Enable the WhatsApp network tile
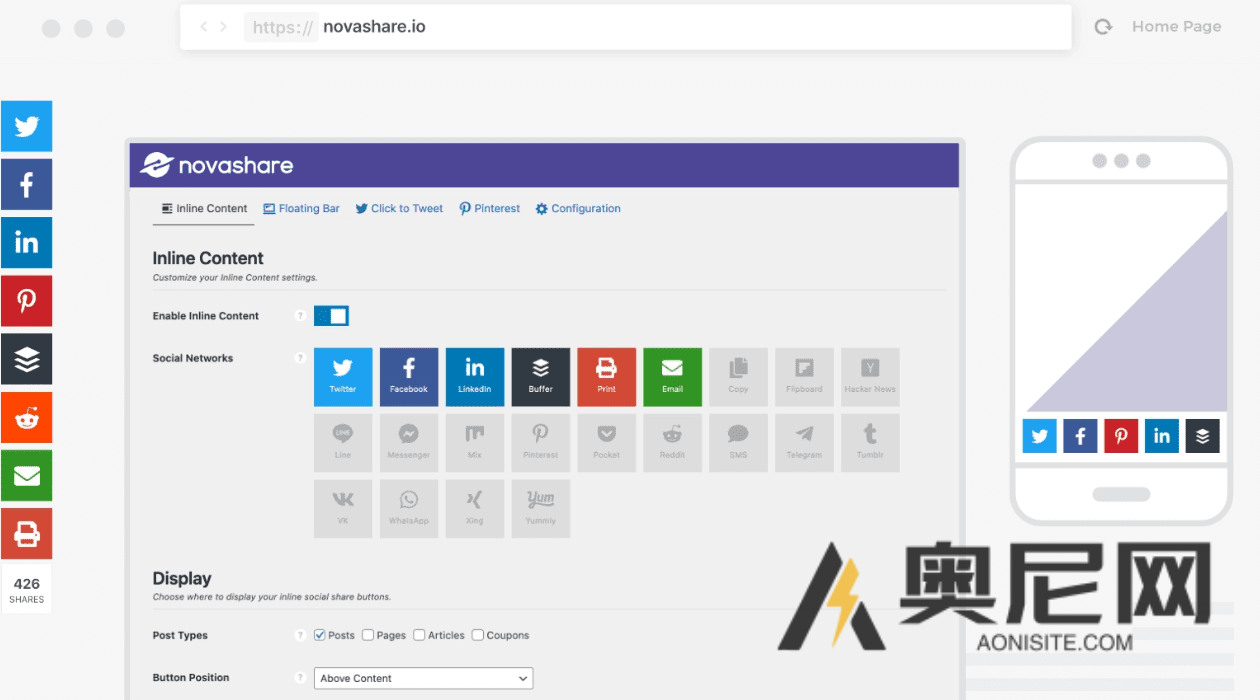Image resolution: width=1260 pixels, height=700 pixels. [409, 509]
